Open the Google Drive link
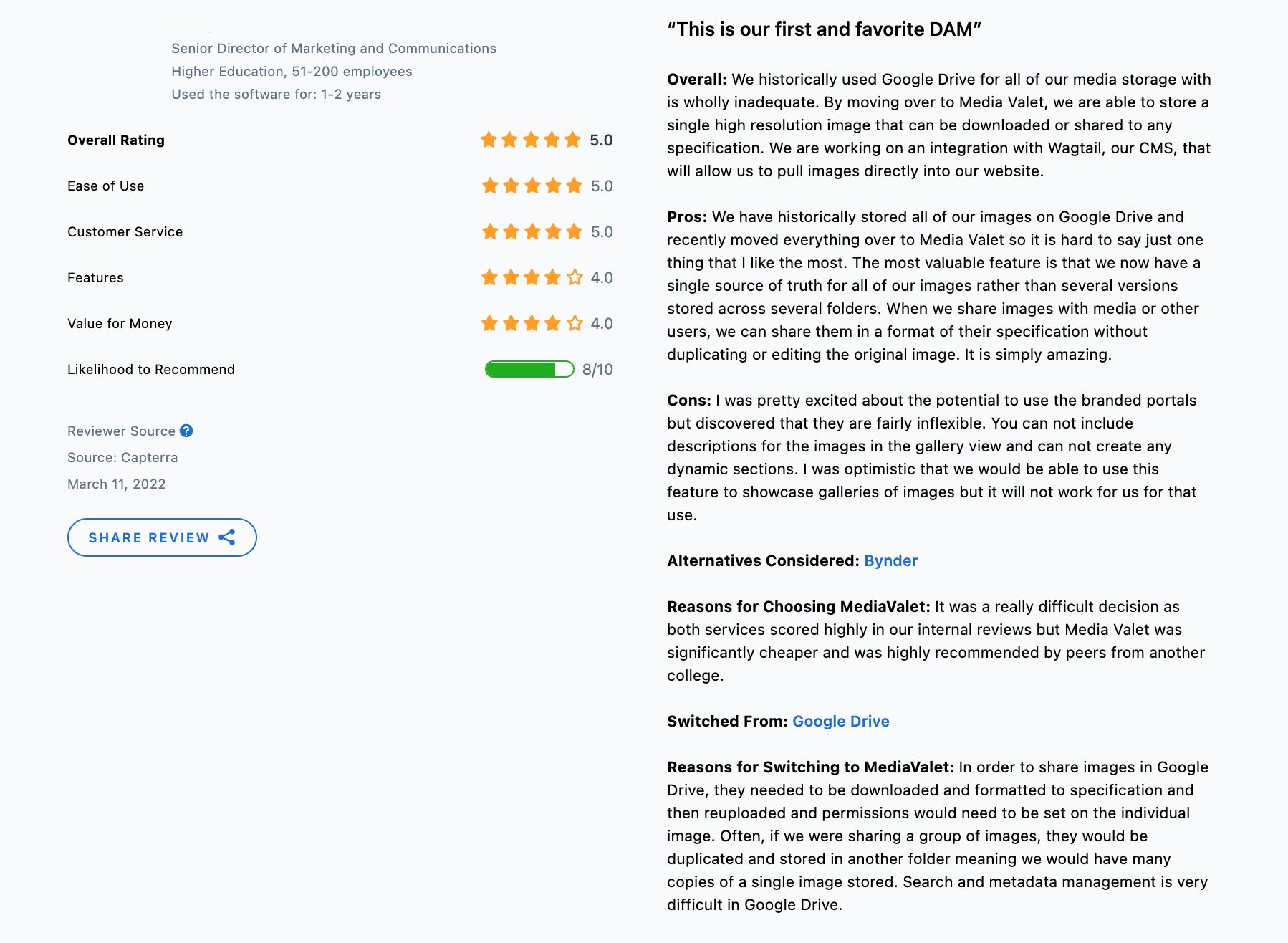This screenshot has height=943, width=1288. pyautogui.click(x=841, y=722)
